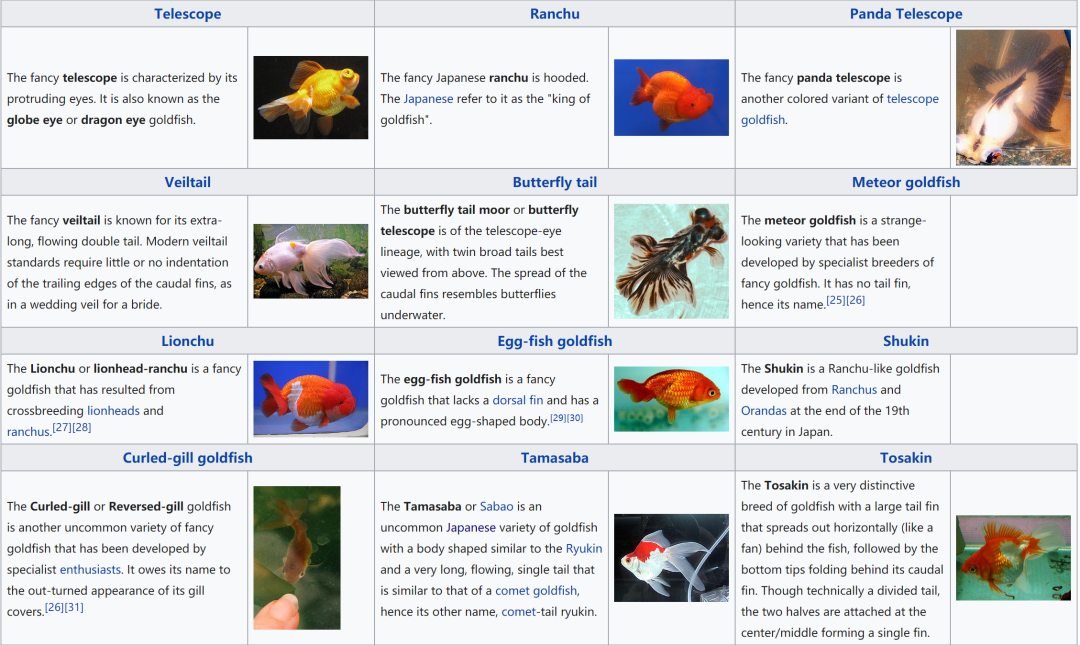Open the Tamasaba red-white fish picture
The height and width of the screenshot is (645, 1080).
671,557
